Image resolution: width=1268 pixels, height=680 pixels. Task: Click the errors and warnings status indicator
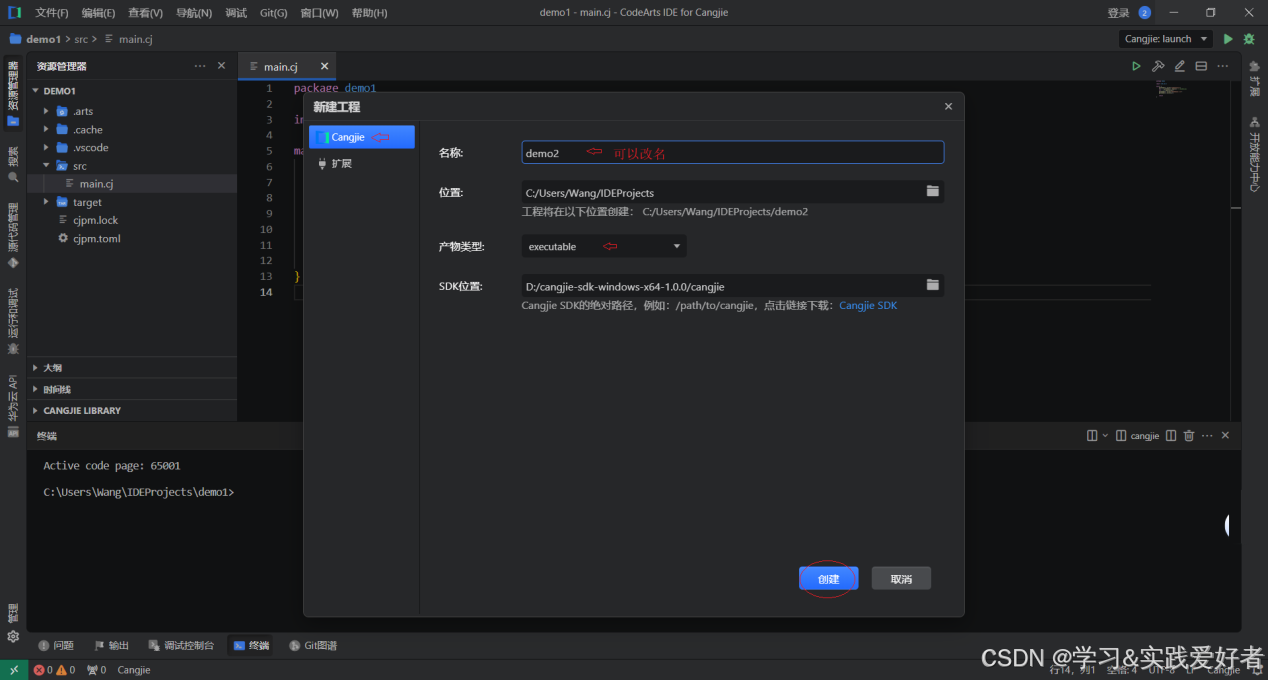tap(54, 670)
